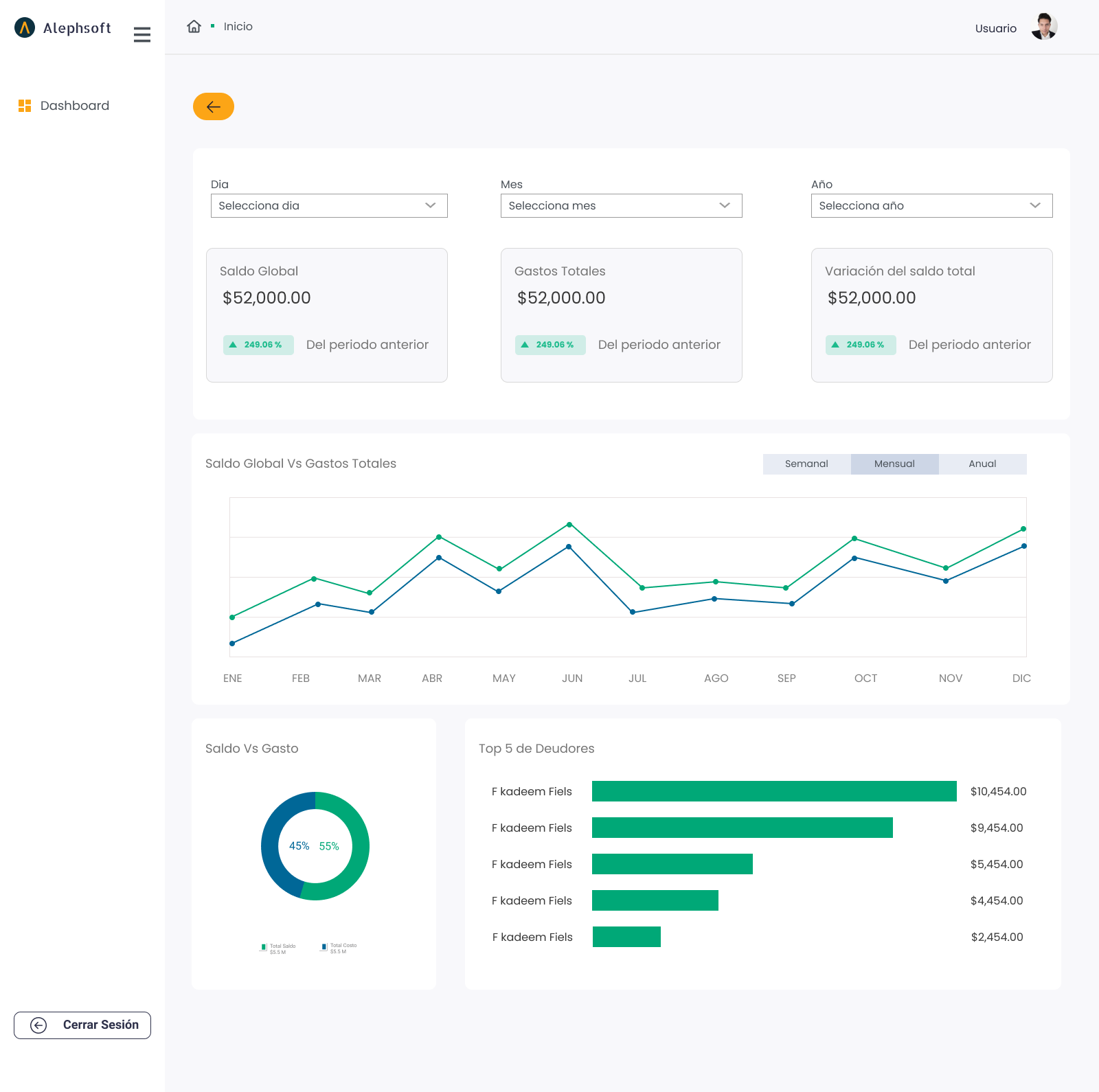The width and height of the screenshot is (1099, 1092).
Task: Click Cerrar Sesión logout button
Action: pyautogui.click(x=82, y=1025)
